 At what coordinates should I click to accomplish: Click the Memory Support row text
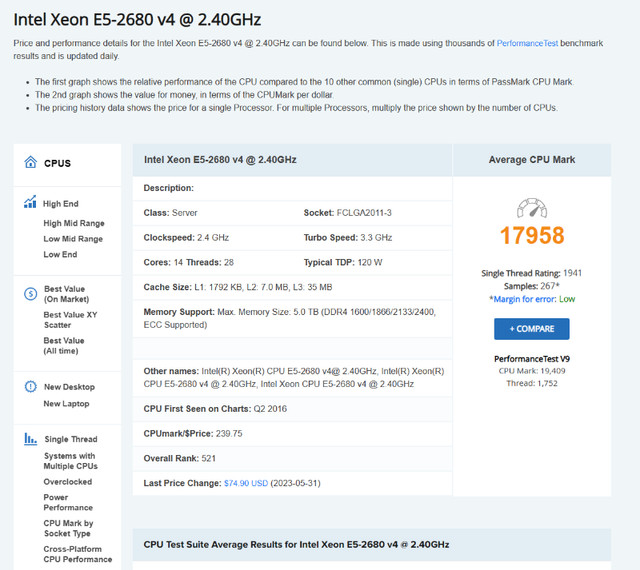290,318
